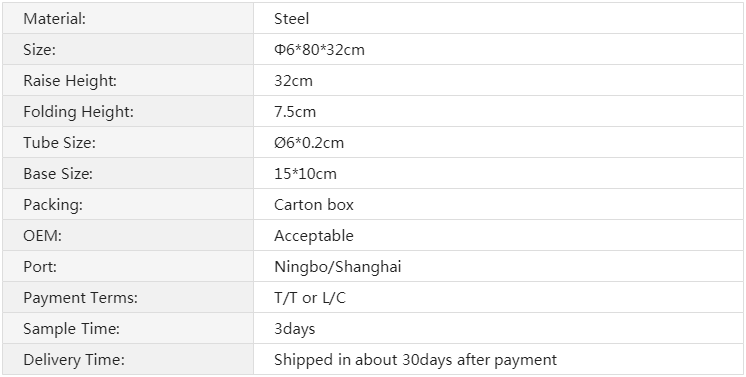The width and height of the screenshot is (746, 377).
Task: Click the Tube Size label
Action: 59,143
